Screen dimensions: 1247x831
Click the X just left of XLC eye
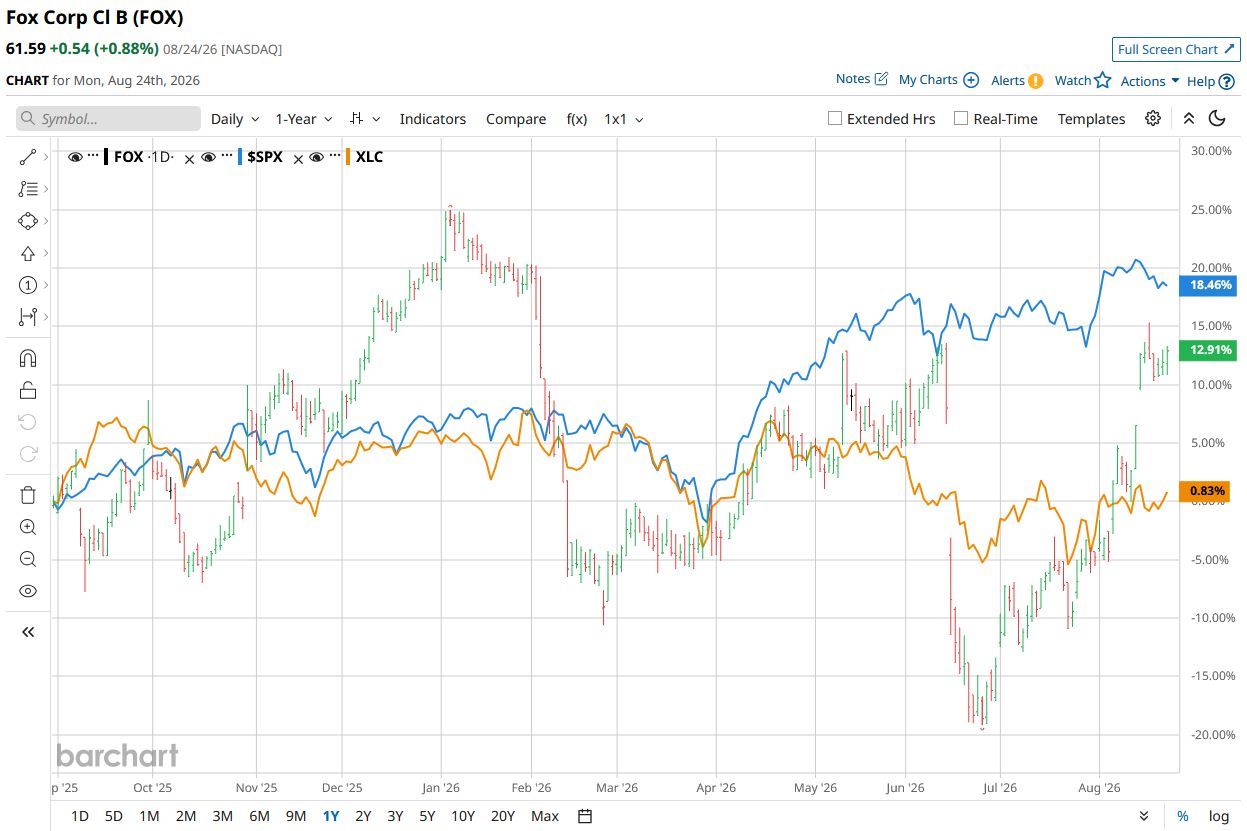click(x=297, y=158)
